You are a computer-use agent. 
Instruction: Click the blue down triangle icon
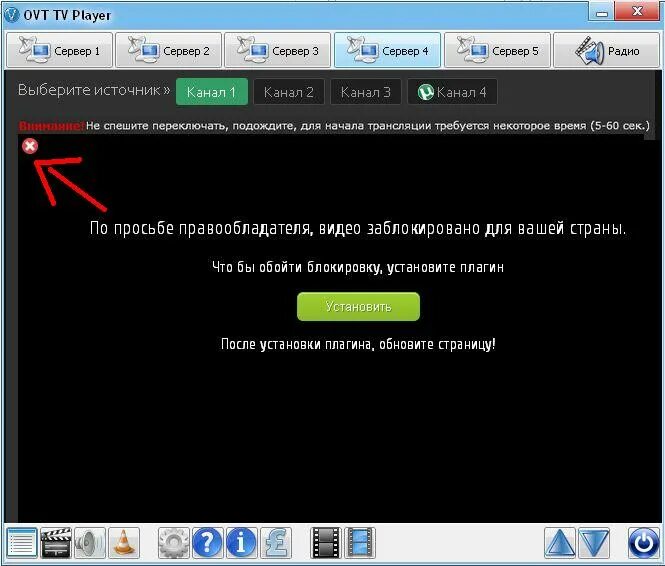pyautogui.click(x=594, y=542)
